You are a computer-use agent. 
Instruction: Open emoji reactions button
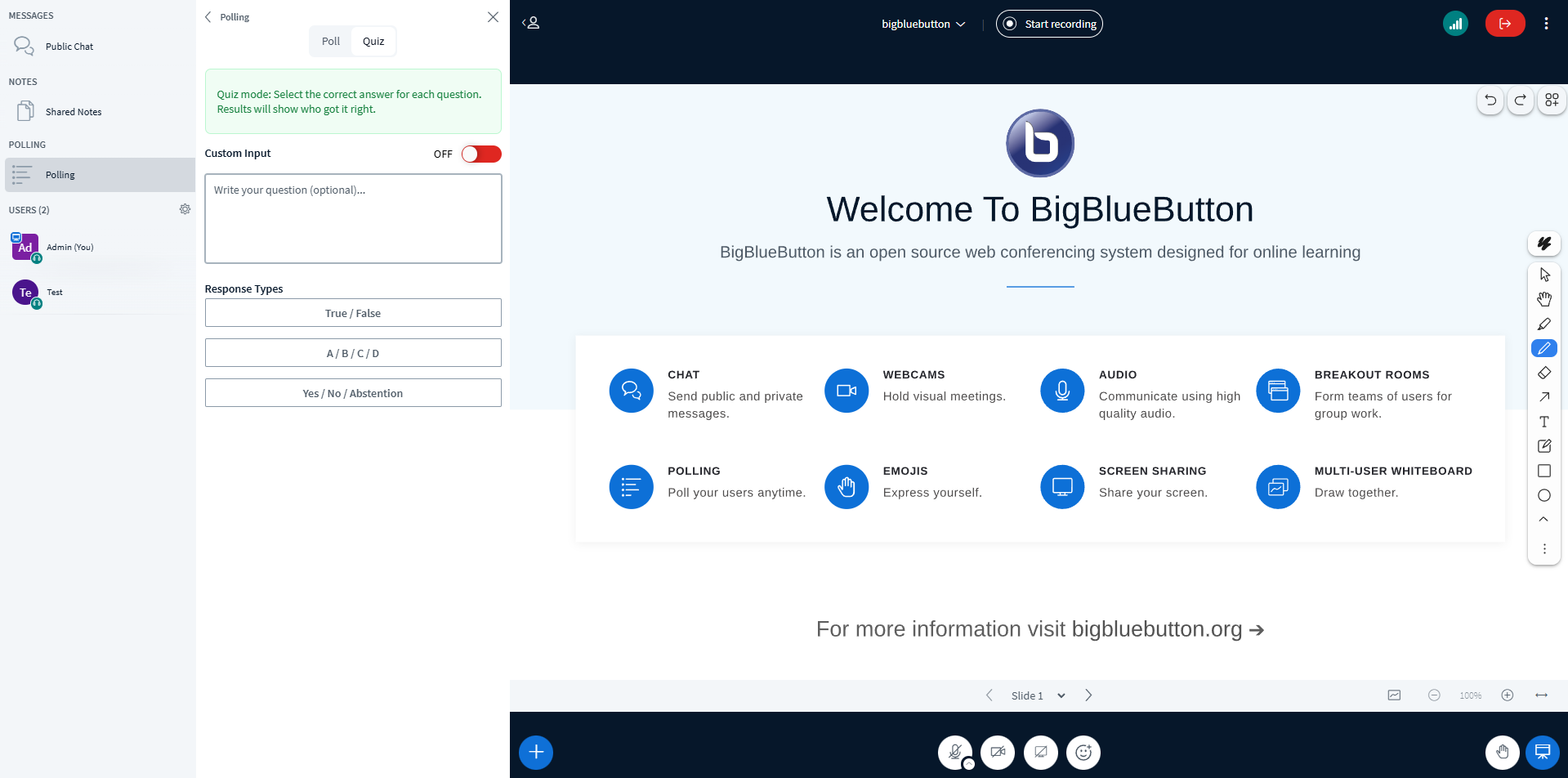point(1083,753)
